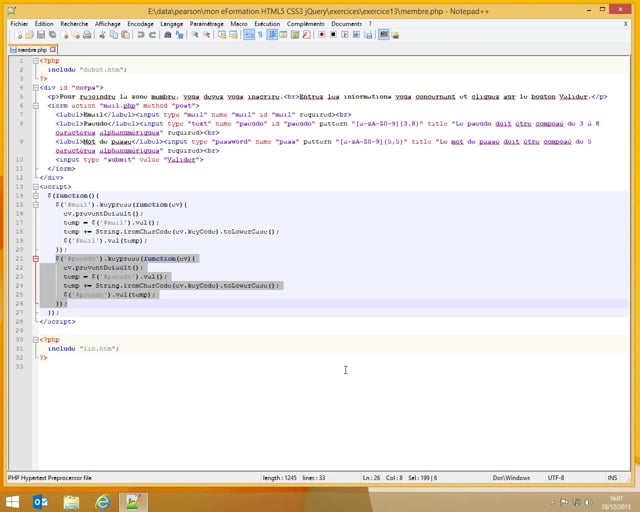The image size is (640, 512).
Task: Collapse the php block at line 30
Action: pos(36,339)
